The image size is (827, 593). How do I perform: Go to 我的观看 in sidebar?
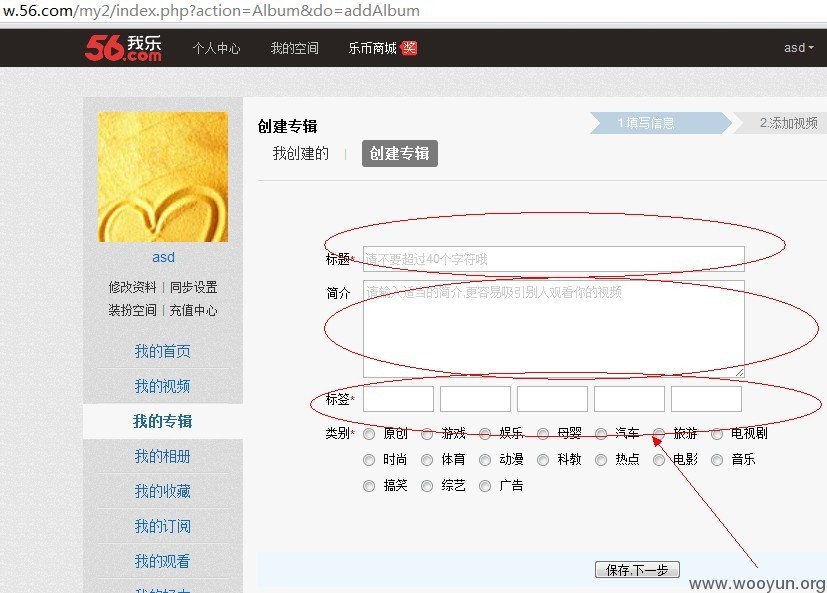point(162,561)
